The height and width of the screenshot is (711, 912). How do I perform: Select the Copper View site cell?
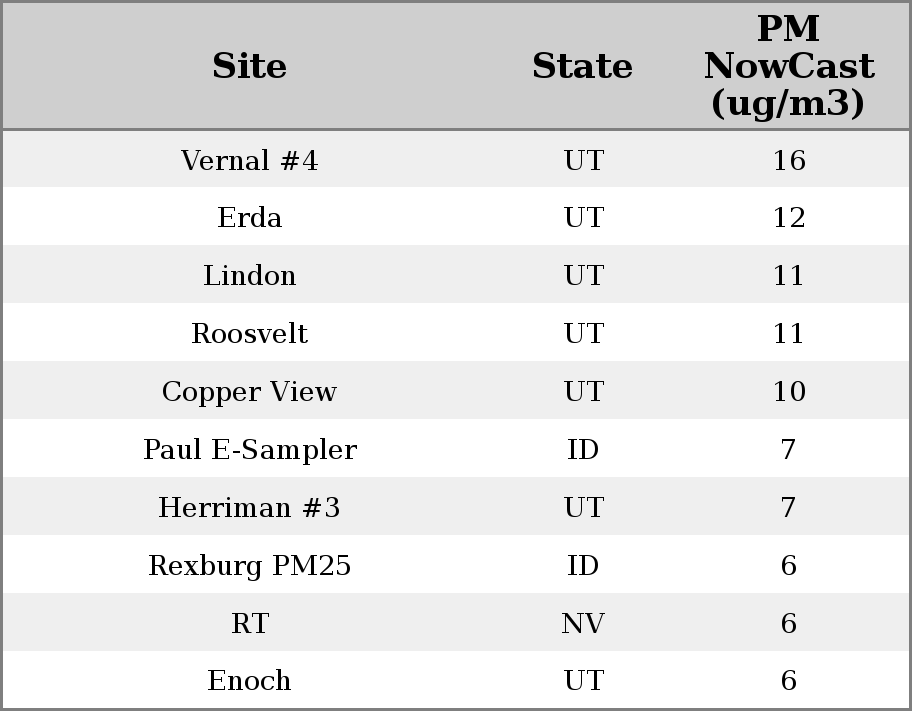click(x=249, y=392)
